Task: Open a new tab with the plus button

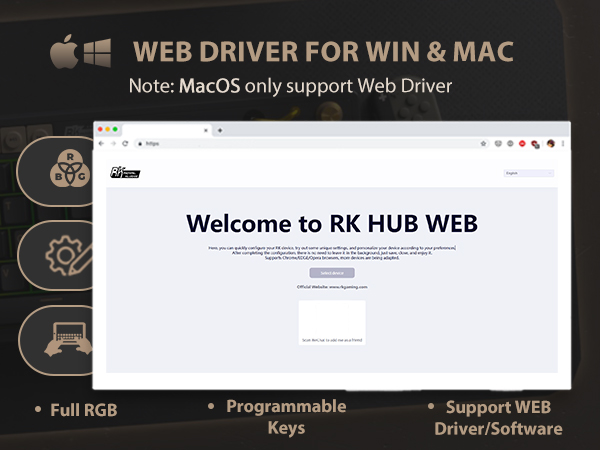Action: tap(220, 130)
